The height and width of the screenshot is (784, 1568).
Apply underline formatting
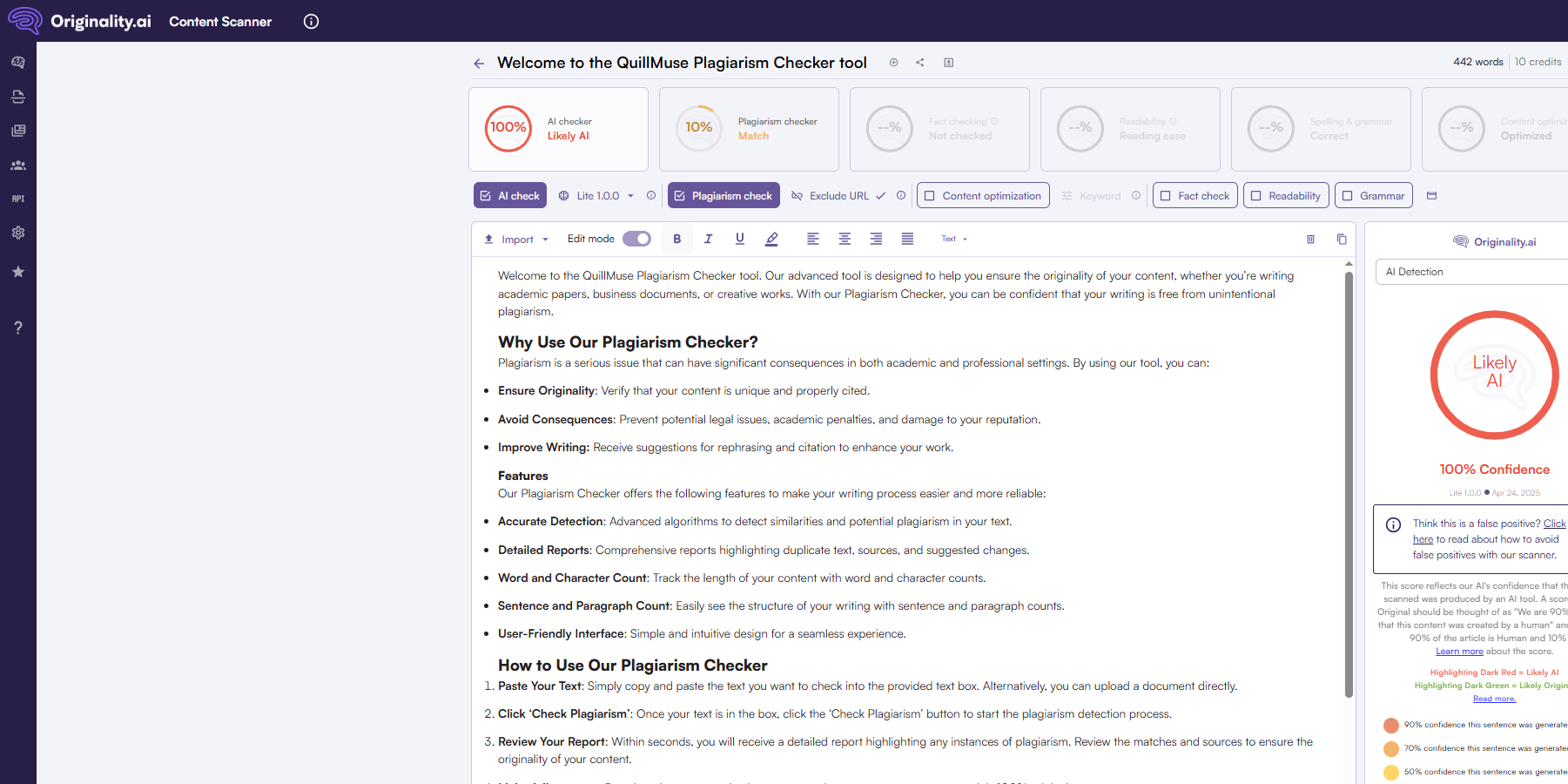click(x=740, y=239)
